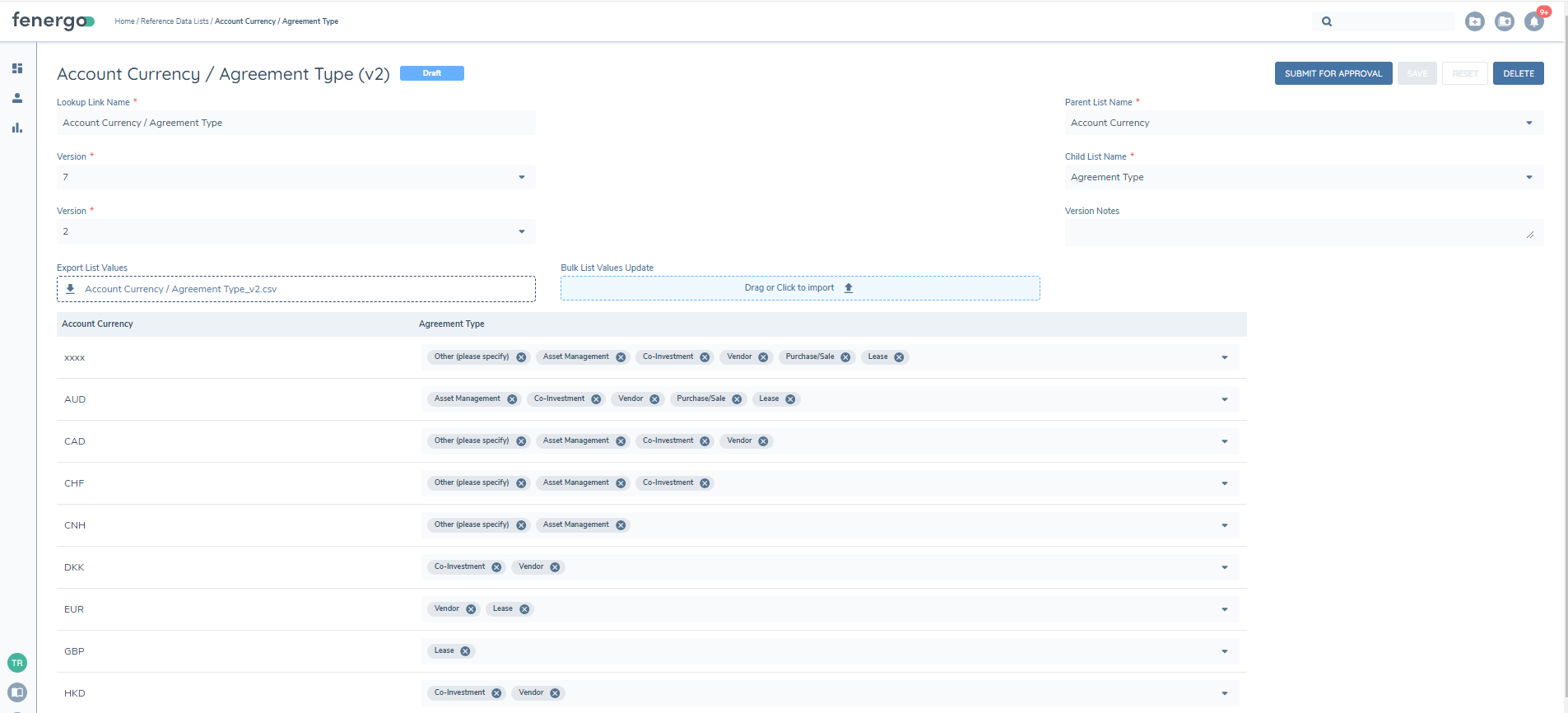This screenshot has width=1568, height=713.
Task: Click the new folder icon in header
Action: 1475,21
